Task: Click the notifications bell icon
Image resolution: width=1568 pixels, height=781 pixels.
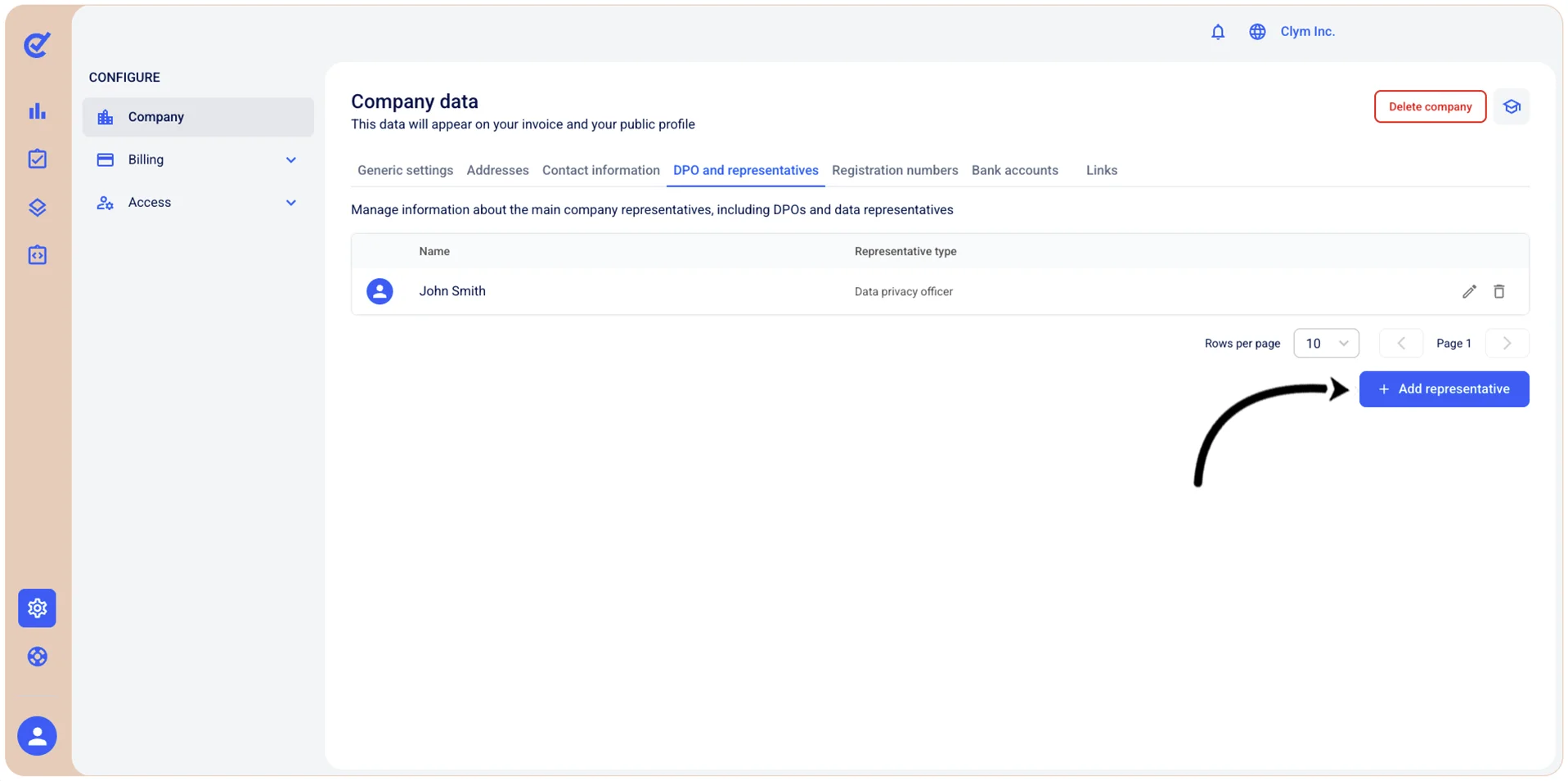Action: click(x=1218, y=32)
